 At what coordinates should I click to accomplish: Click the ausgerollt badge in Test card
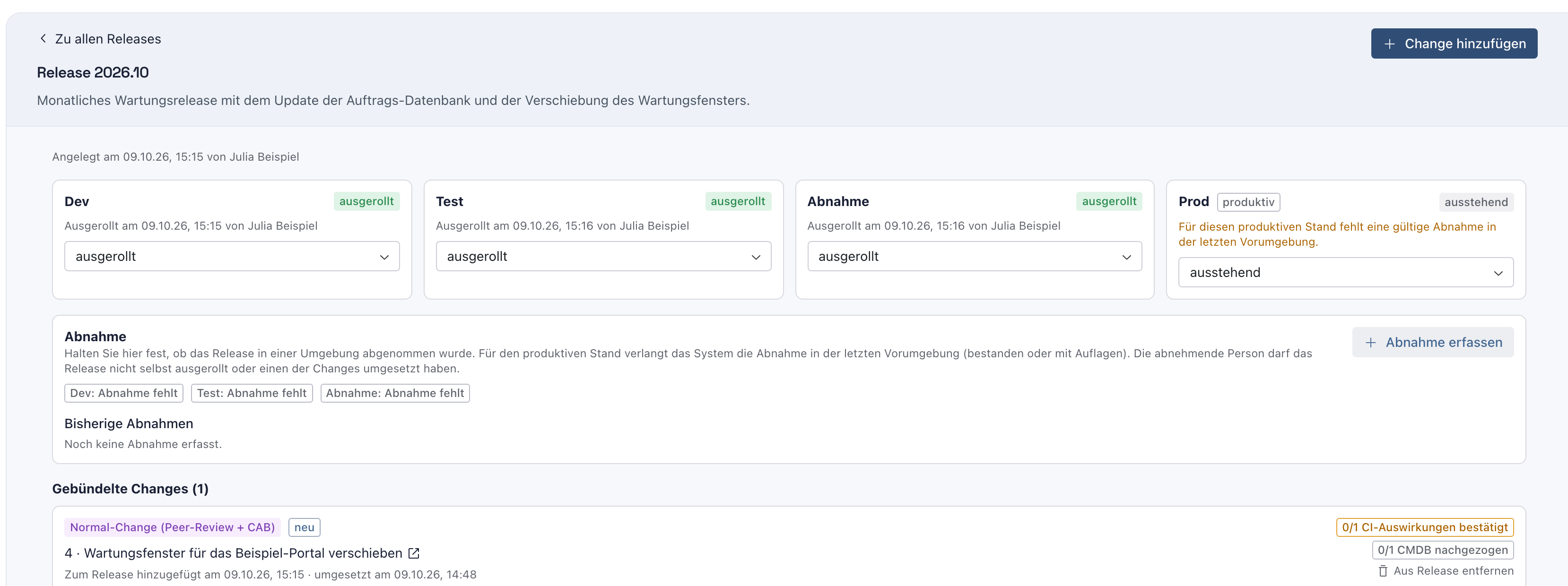pos(738,201)
